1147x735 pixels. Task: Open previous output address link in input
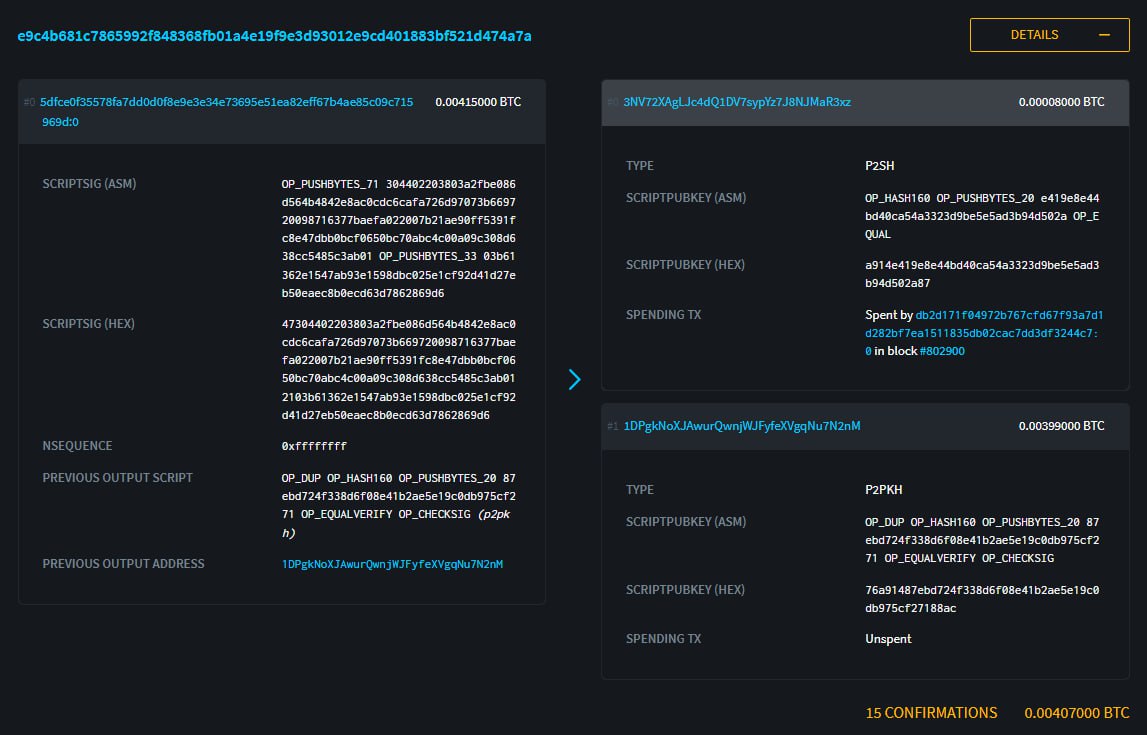[x=392, y=564]
